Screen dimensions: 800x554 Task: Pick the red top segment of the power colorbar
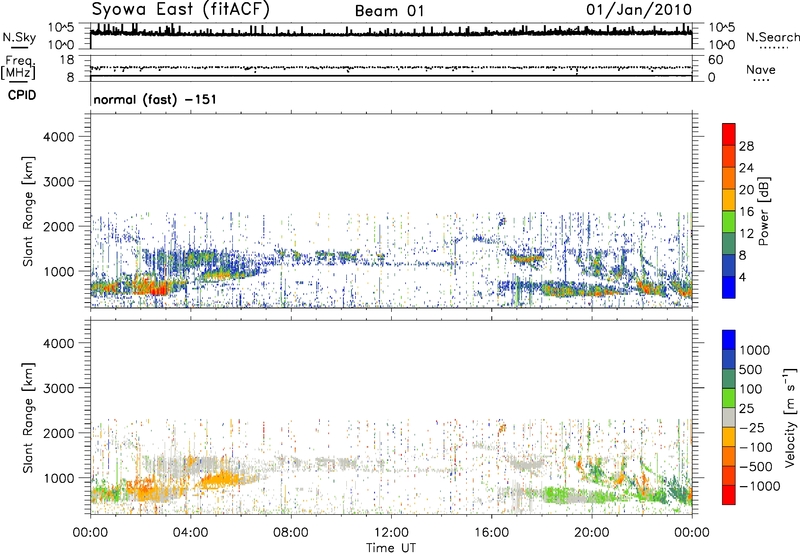pos(729,135)
